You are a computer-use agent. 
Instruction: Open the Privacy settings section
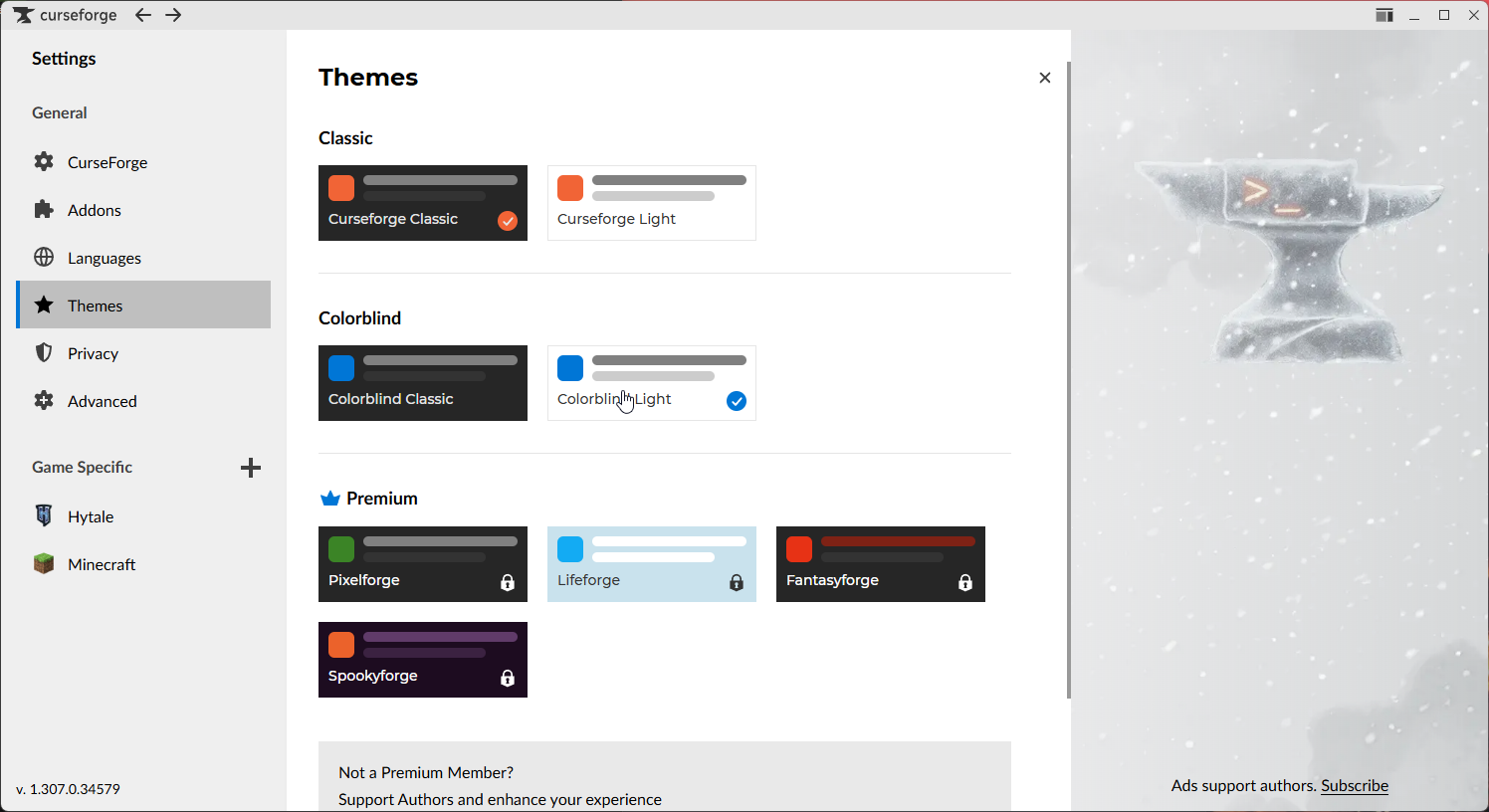143,352
